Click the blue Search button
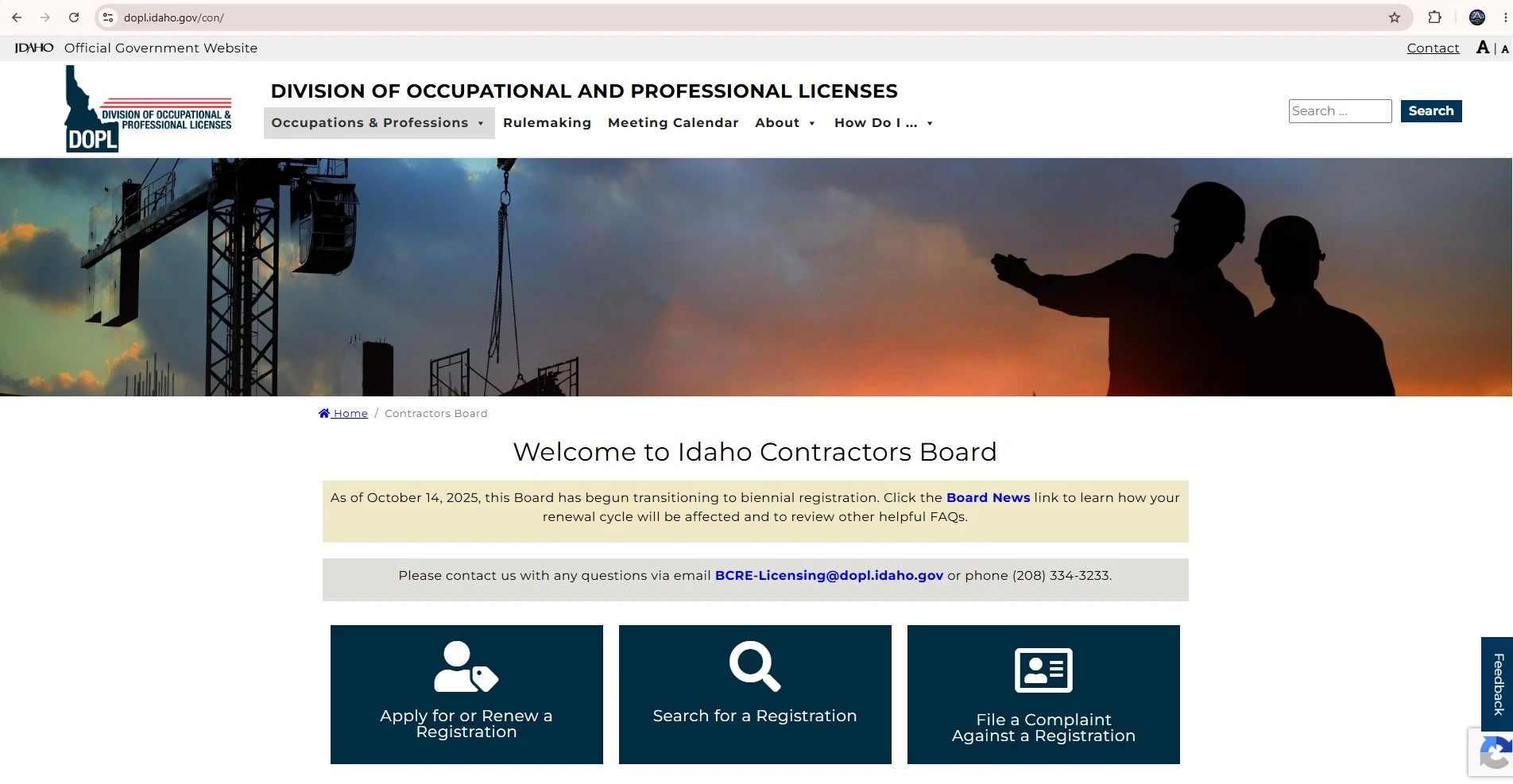This screenshot has width=1513, height=784. pos(1431,111)
